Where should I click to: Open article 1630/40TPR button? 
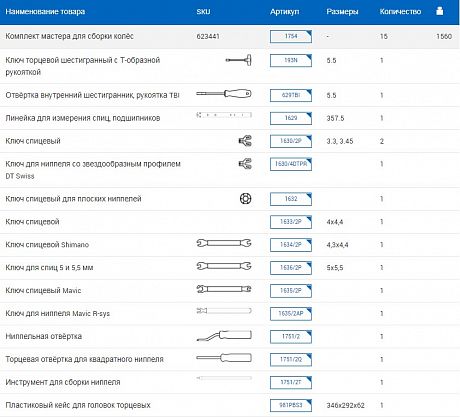coord(291,164)
